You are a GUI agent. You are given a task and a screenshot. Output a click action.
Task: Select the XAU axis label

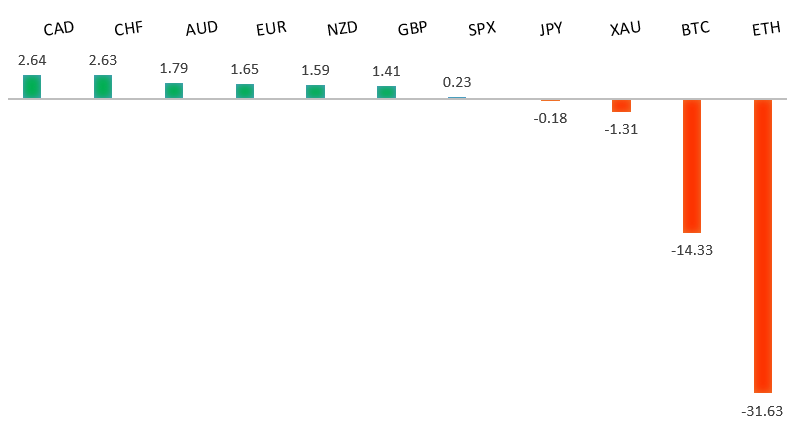pyautogui.click(x=625, y=28)
